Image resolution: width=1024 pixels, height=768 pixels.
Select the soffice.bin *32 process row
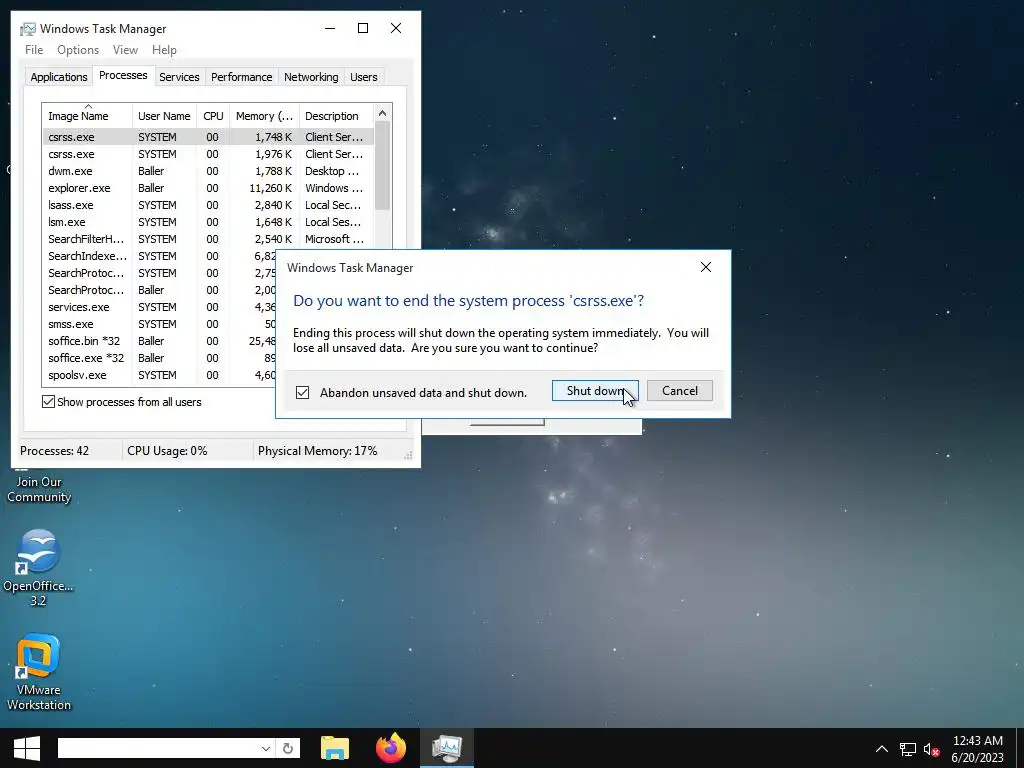pos(160,341)
